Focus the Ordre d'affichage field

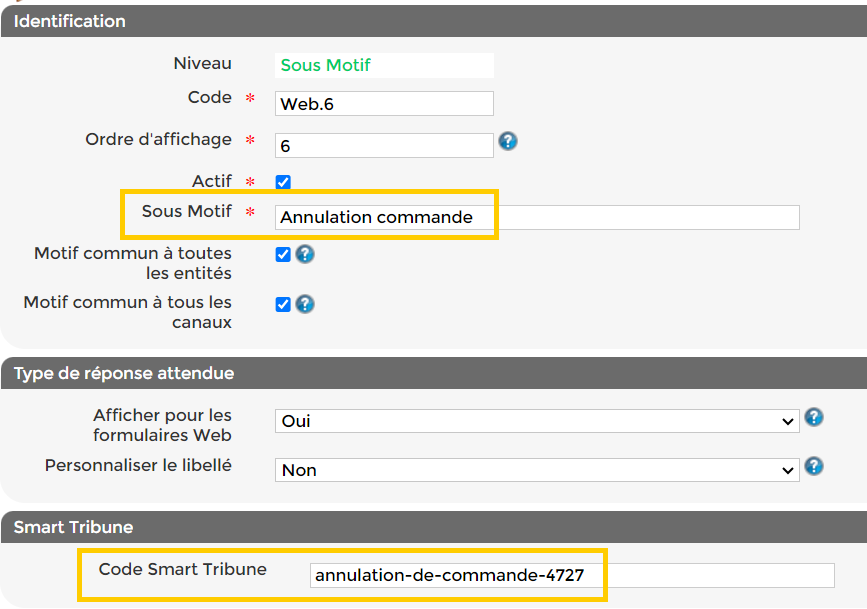tap(384, 146)
